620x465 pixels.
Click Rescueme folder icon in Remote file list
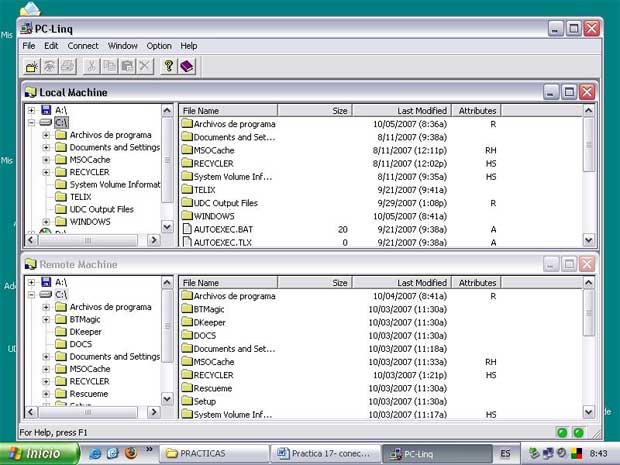click(187, 388)
